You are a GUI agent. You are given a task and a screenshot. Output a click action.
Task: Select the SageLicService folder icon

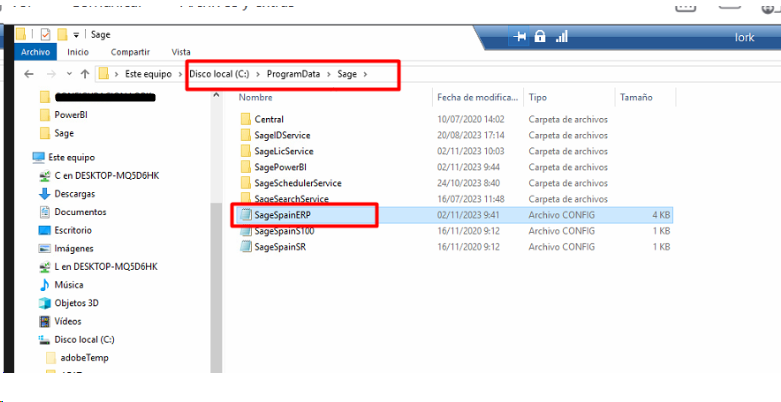click(245, 151)
